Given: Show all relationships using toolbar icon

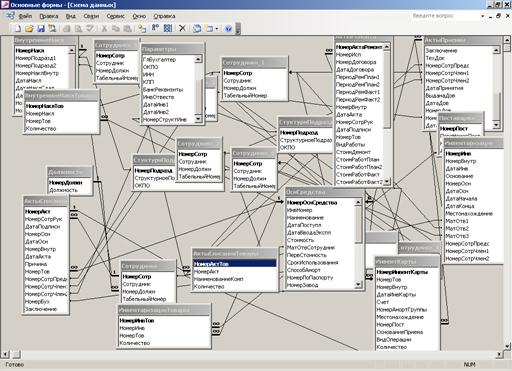Looking at the screenshot, I should tap(168, 29).
